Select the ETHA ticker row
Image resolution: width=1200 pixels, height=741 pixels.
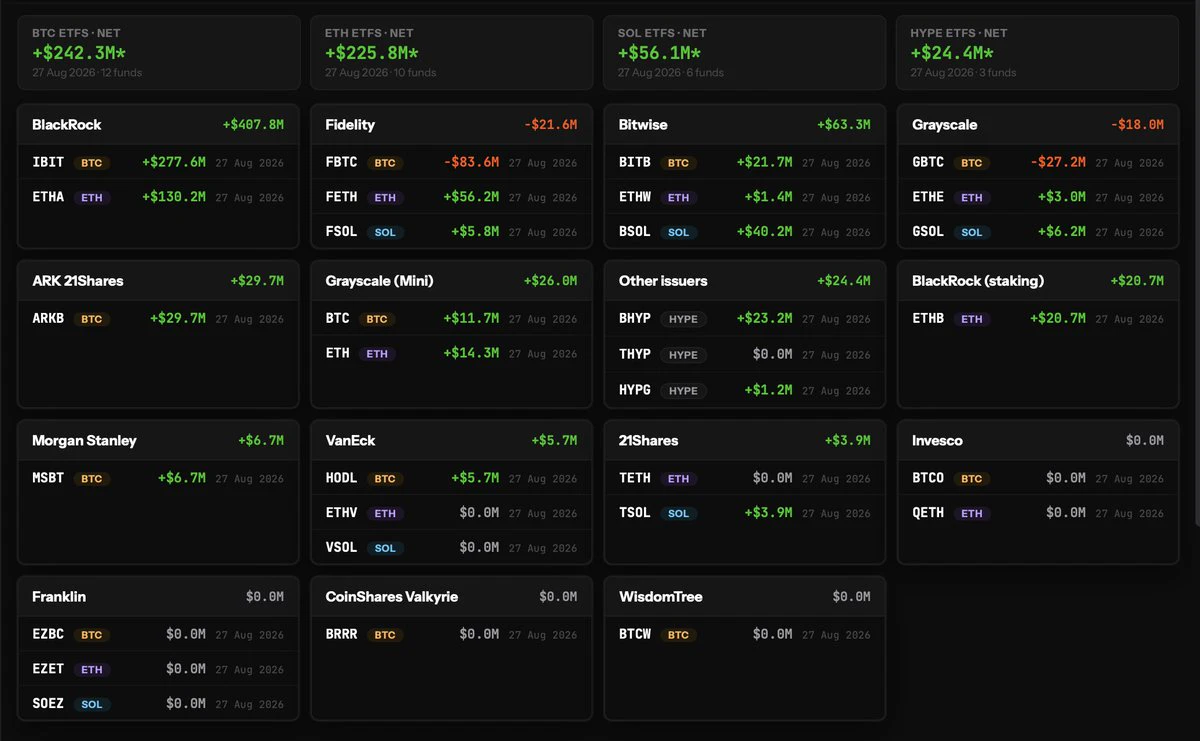[x=159, y=197]
